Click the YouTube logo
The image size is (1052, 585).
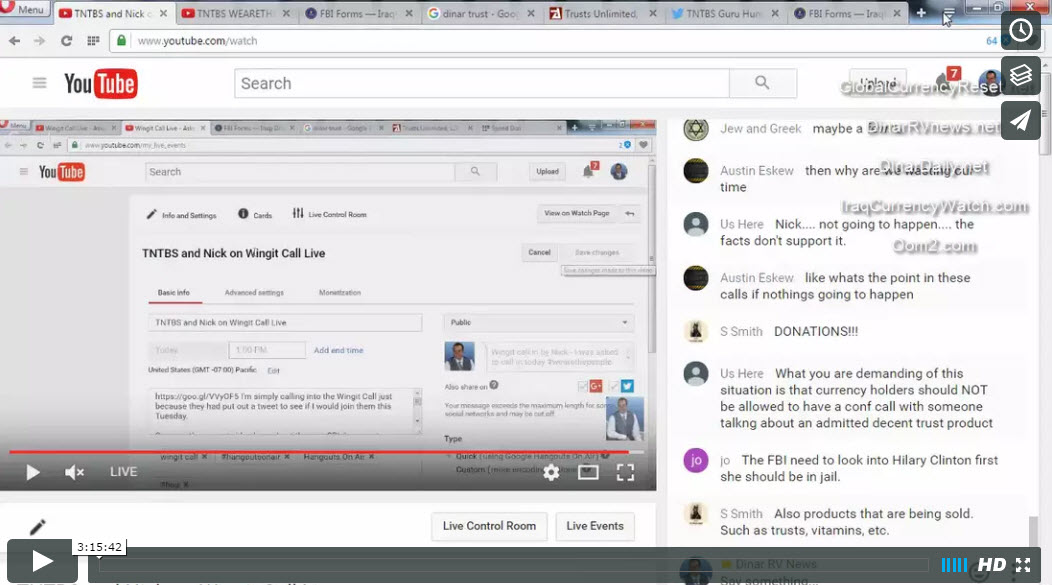pos(101,84)
